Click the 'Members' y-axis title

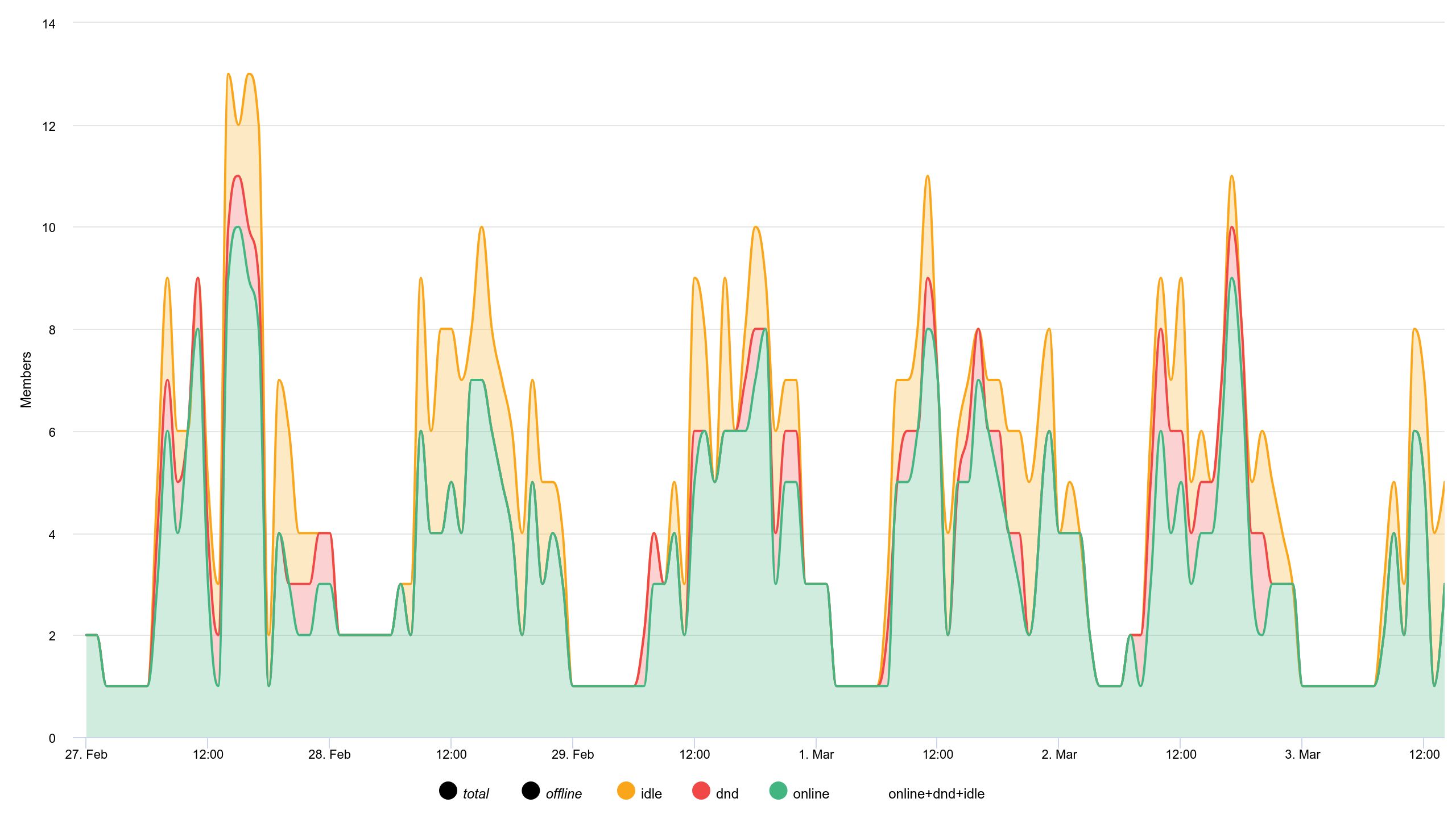coord(26,380)
